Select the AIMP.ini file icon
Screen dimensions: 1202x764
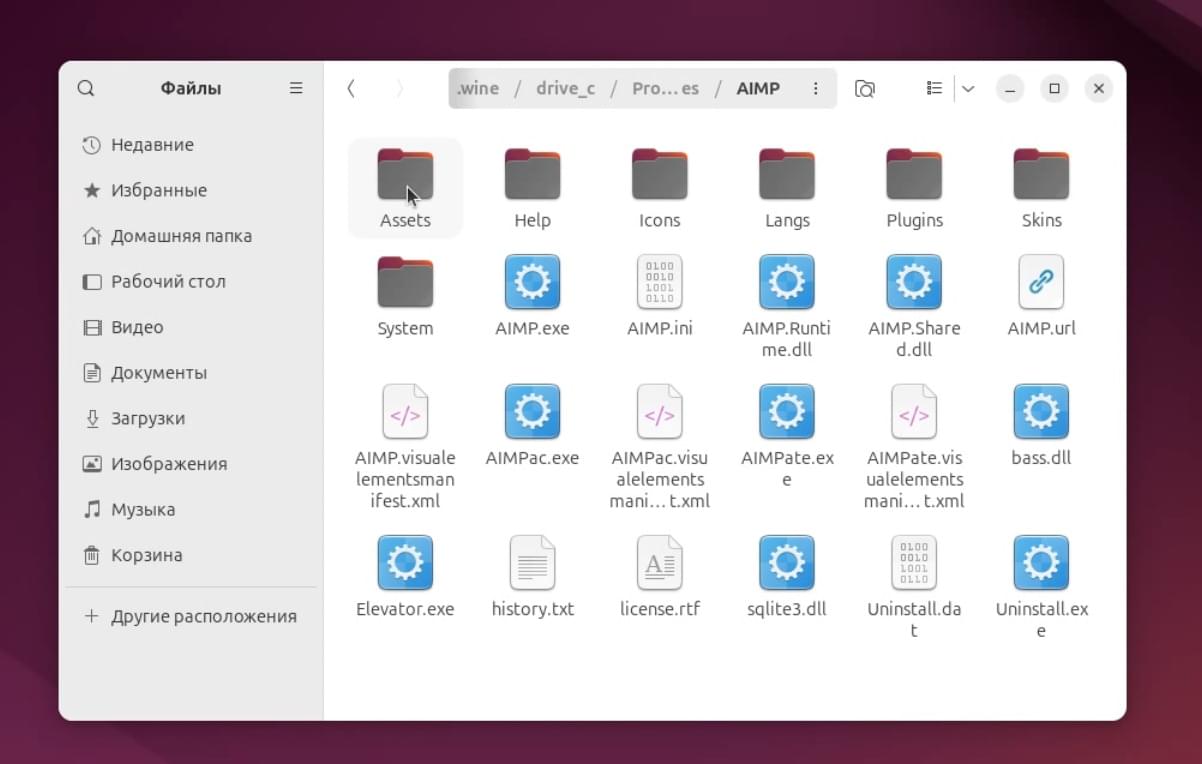659,282
